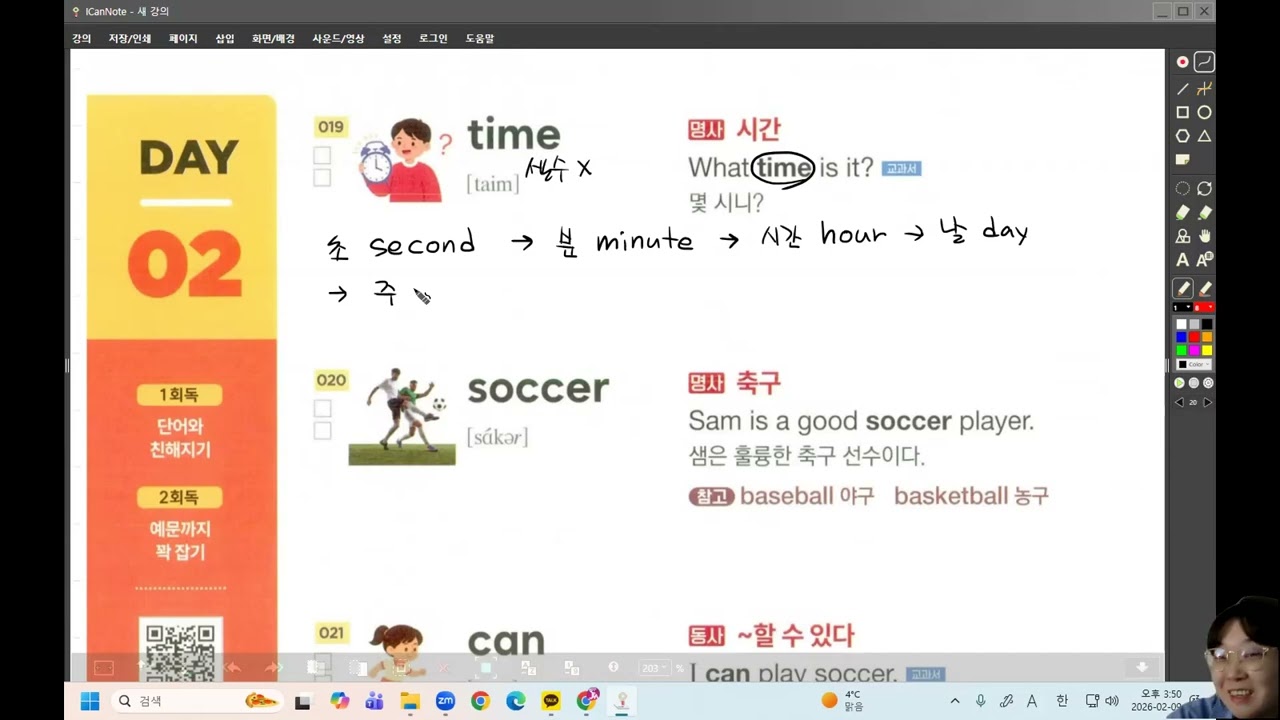This screenshot has width=1280, height=720.
Task: Open the 페이지 menu
Action: [183, 39]
